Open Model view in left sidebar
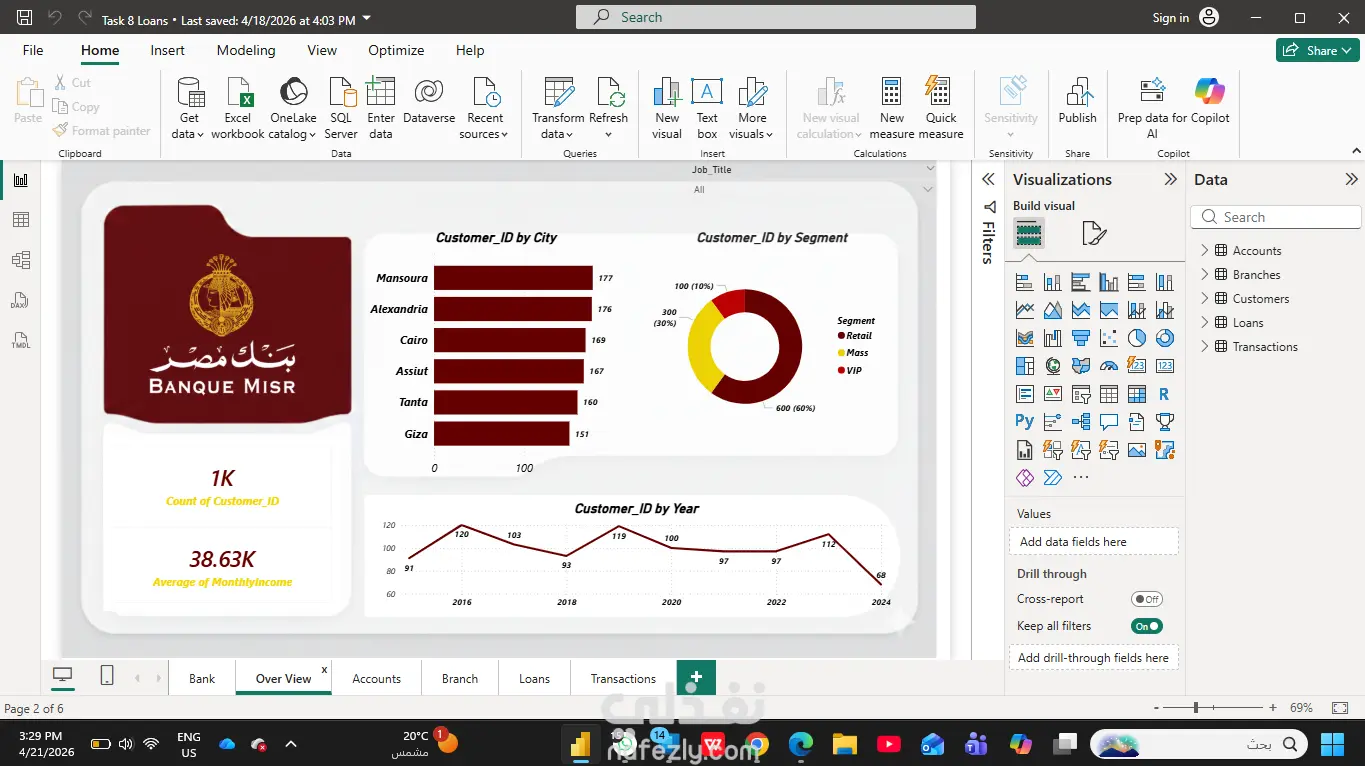Screen dimensions: 1365x766 click(21, 260)
